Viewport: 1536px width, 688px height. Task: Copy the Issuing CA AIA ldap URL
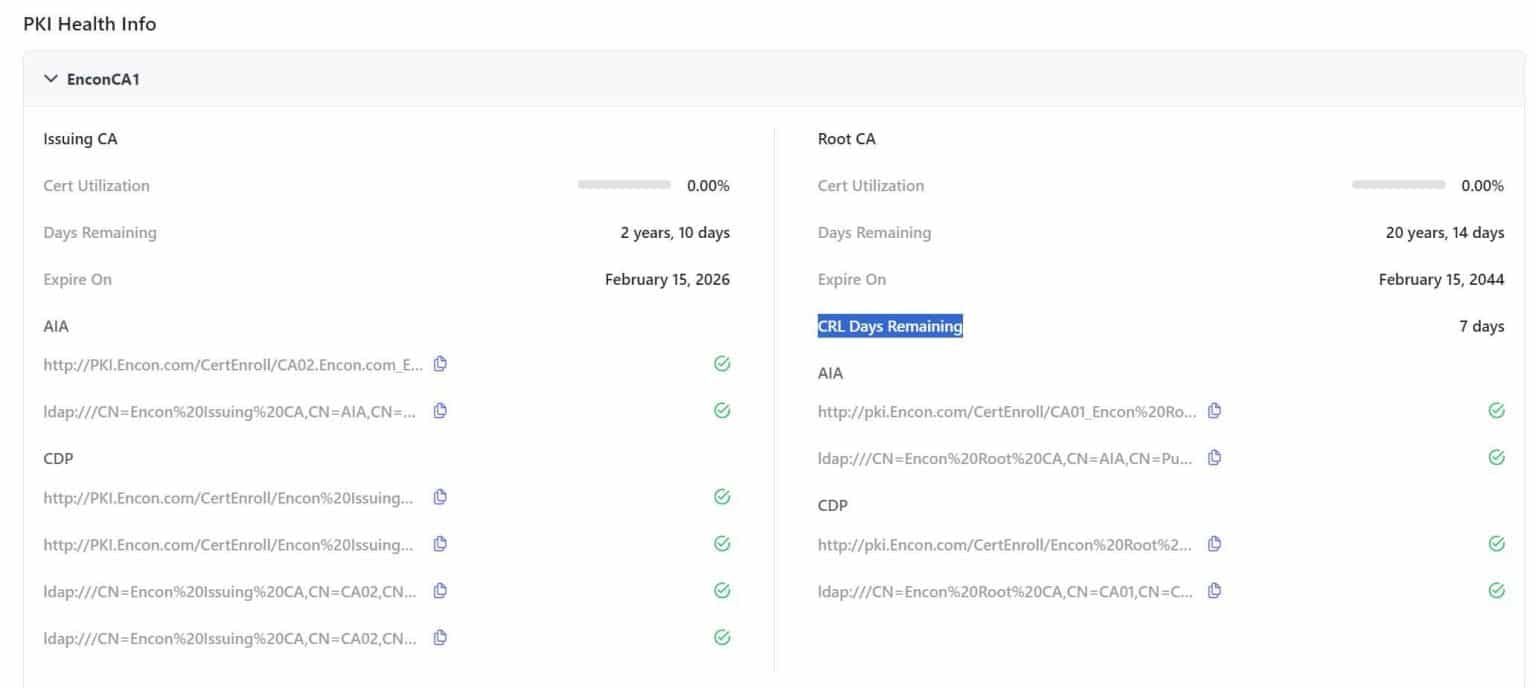[x=440, y=411]
